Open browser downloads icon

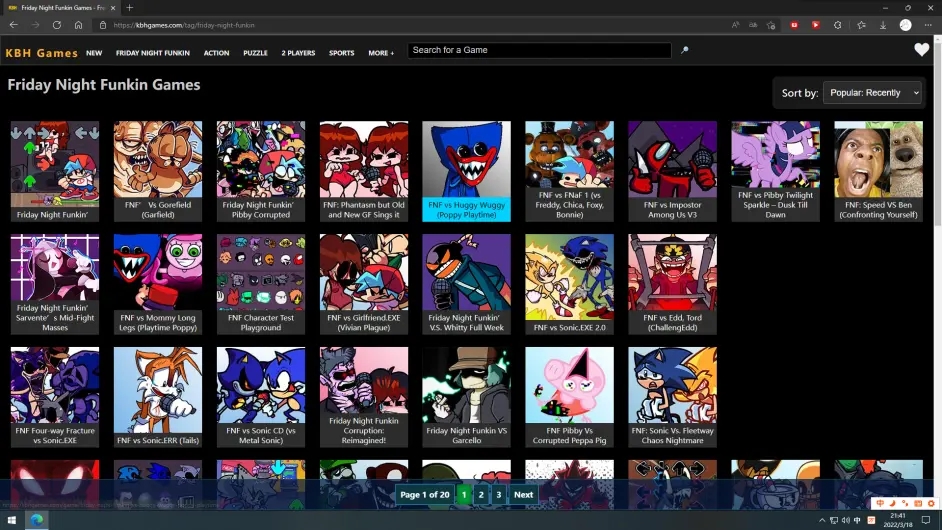pos(883,25)
